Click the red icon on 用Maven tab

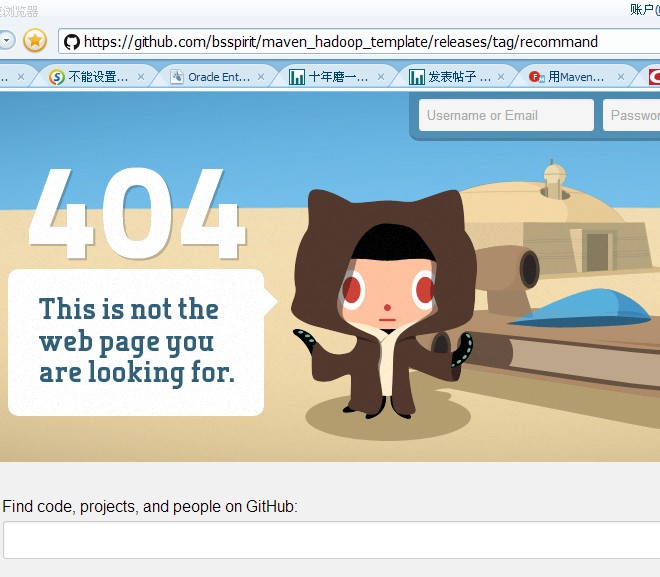(537, 77)
